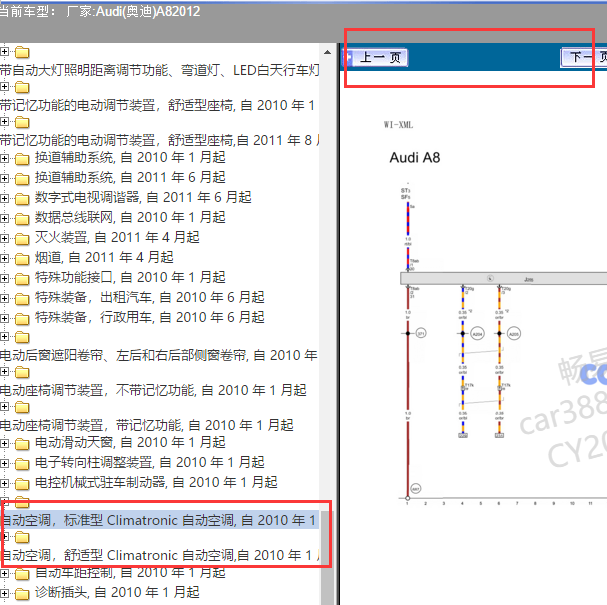The height and width of the screenshot is (605, 607).
Task: Select 电动滑动天窗, 自 2010 年 1 月起
Action: coord(130,442)
